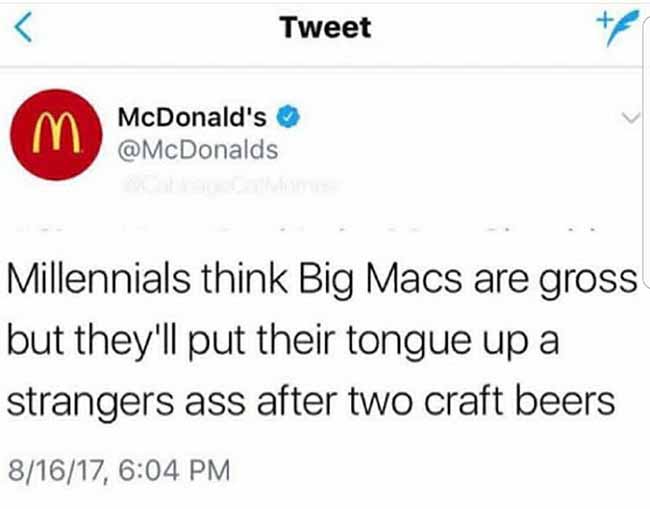Click the word 'Millennials' in the tweet
Screen dimensions: 650x509
[x=99, y=279]
